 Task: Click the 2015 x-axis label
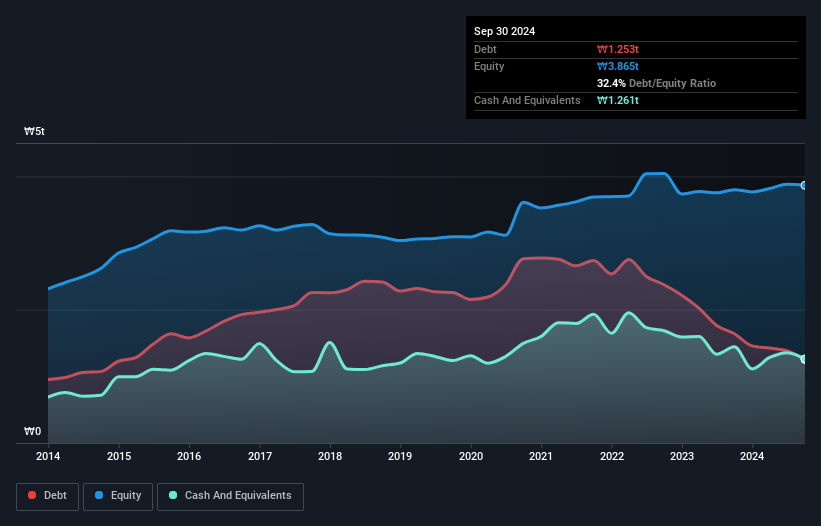[119, 456]
